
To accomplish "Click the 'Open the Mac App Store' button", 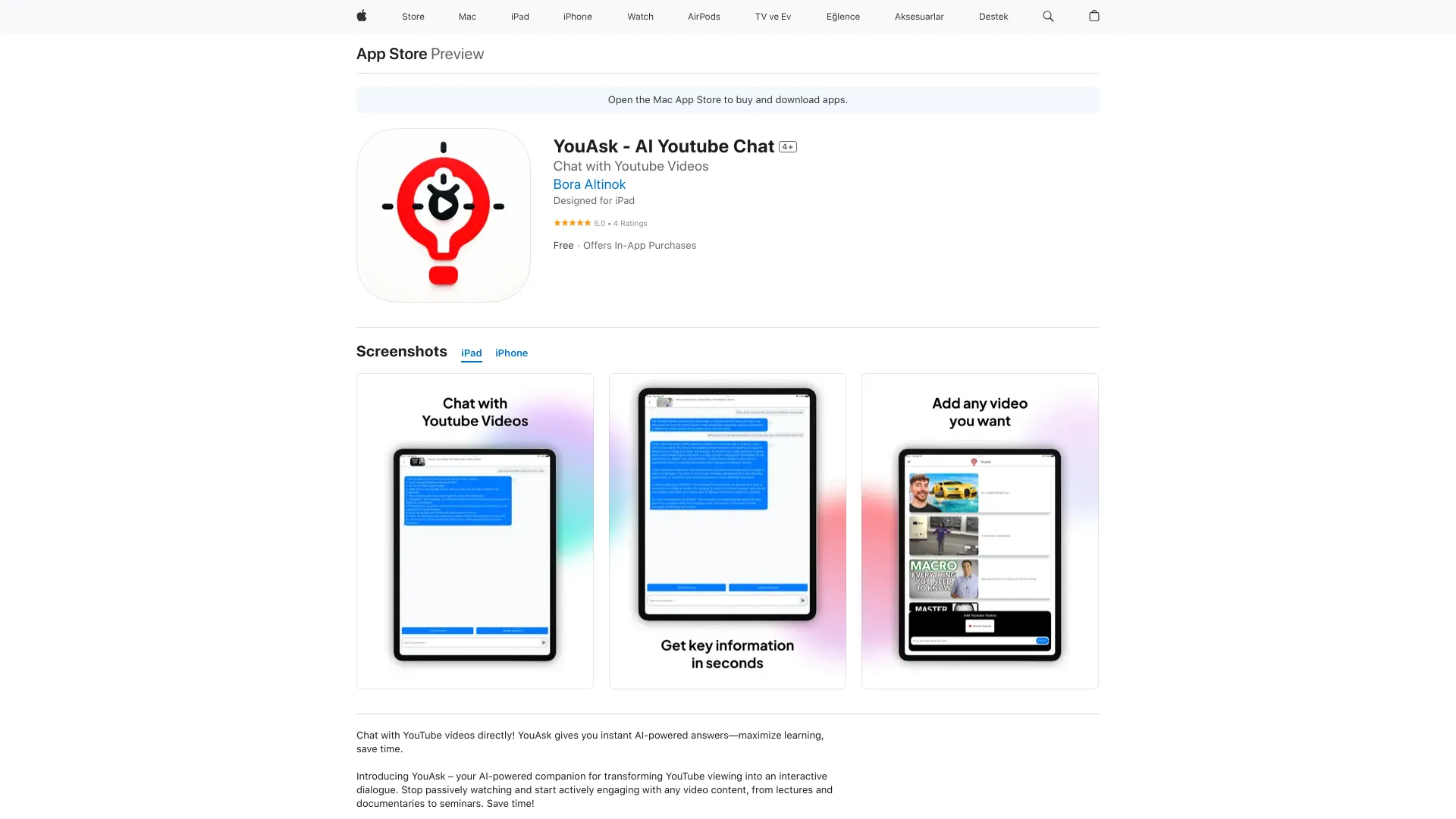I will click(x=728, y=99).
